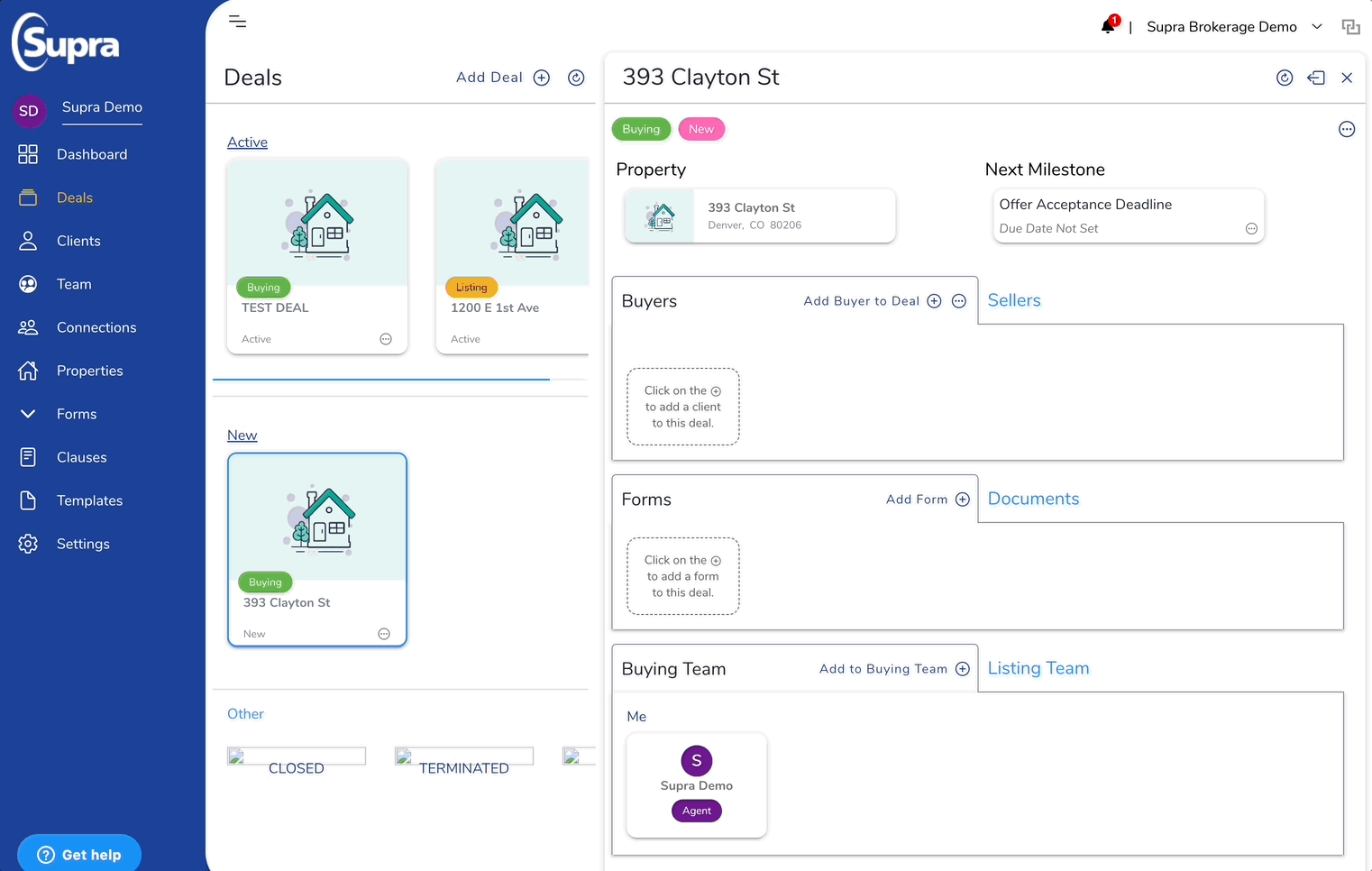The height and width of the screenshot is (871, 1372).
Task: Switch to the Documents tab
Action: [1033, 499]
